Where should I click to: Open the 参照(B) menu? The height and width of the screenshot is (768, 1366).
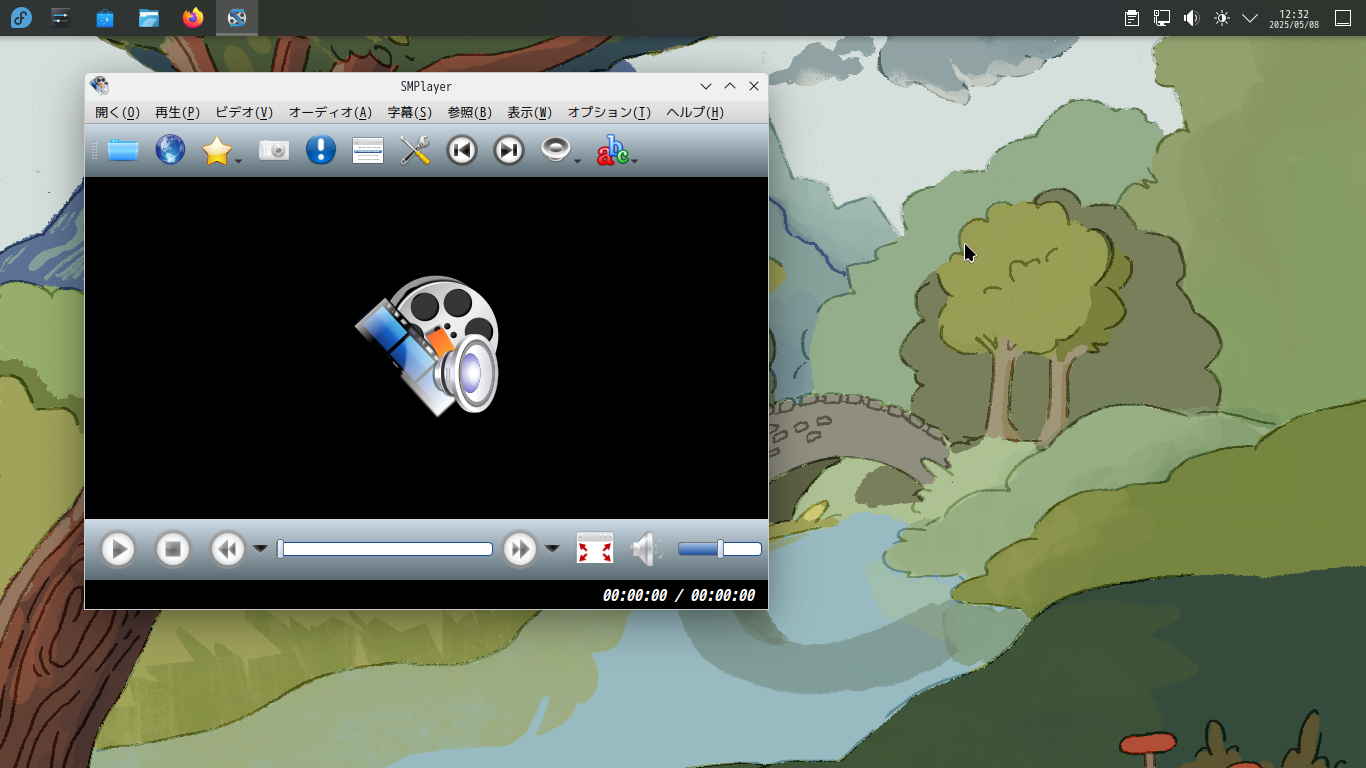(x=470, y=113)
